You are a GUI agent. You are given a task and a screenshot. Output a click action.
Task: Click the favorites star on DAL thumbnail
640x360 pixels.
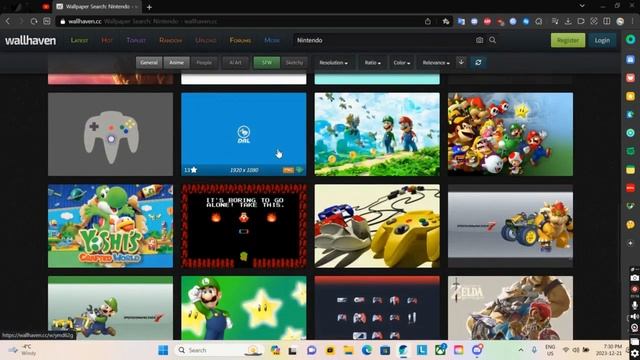click(x=193, y=170)
